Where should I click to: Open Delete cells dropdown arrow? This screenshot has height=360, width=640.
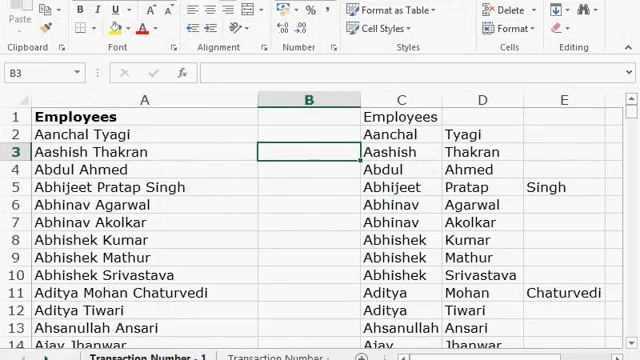pos(533,10)
